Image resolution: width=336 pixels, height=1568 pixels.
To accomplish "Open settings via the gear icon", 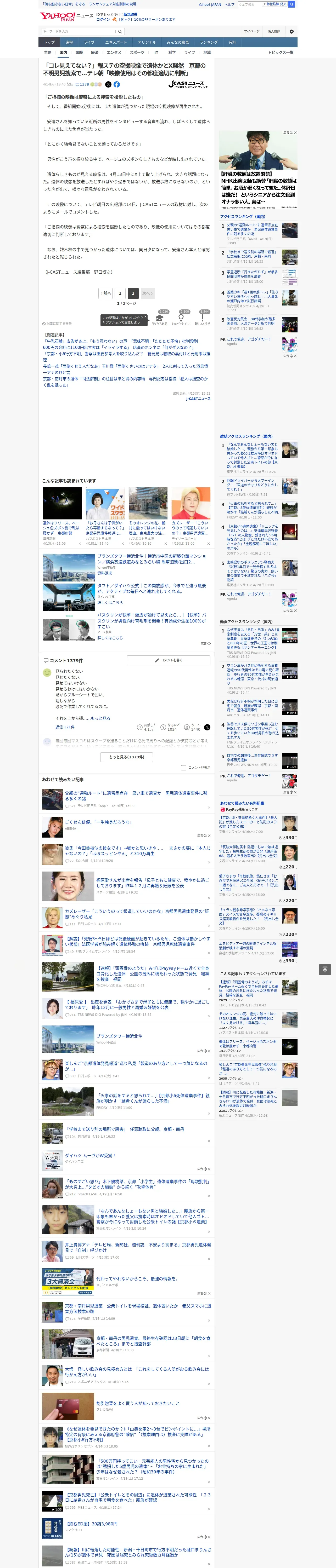I will [292, 32].
